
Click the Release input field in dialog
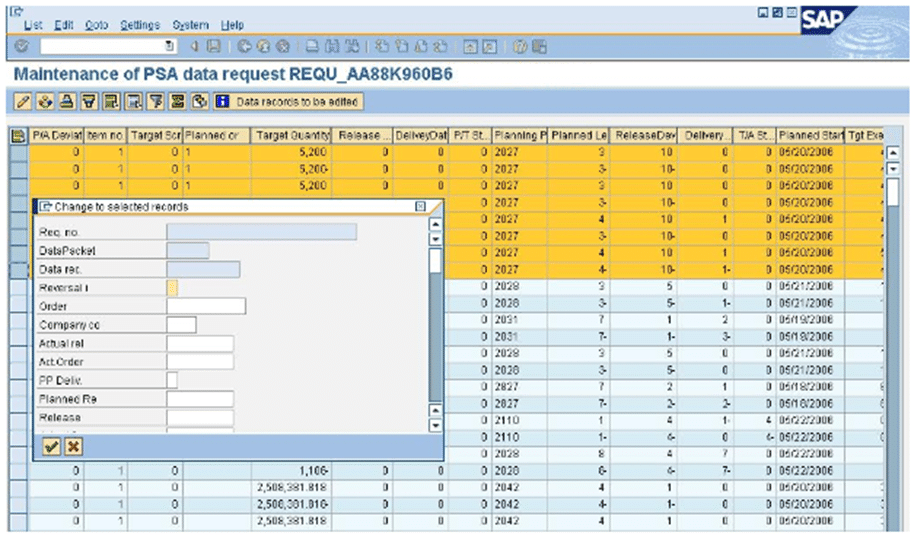point(200,418)
